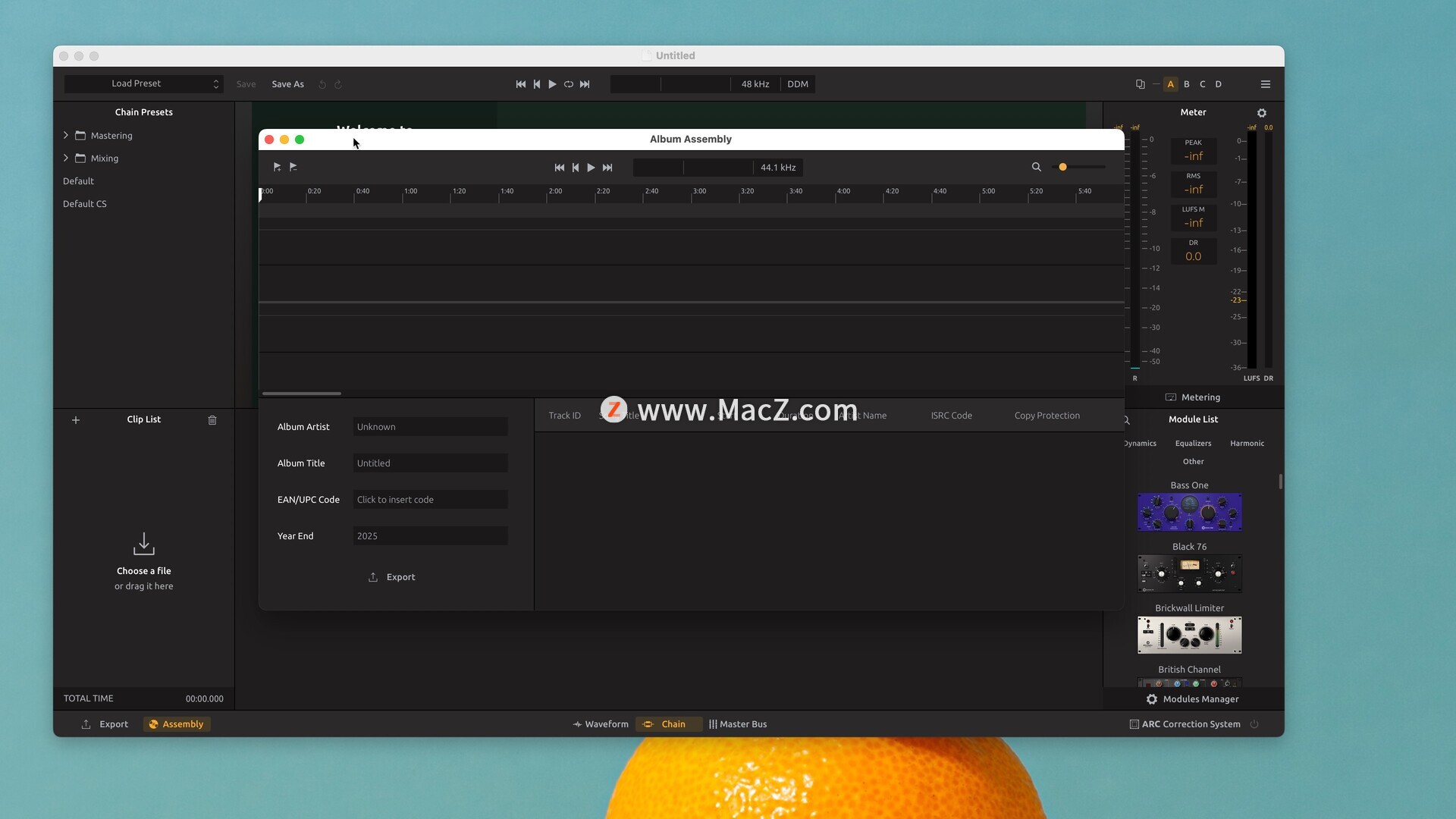Click the add-marker flag icon in Album Assembly
Screen dimensions: 1456x819
[x=277, y=167]
